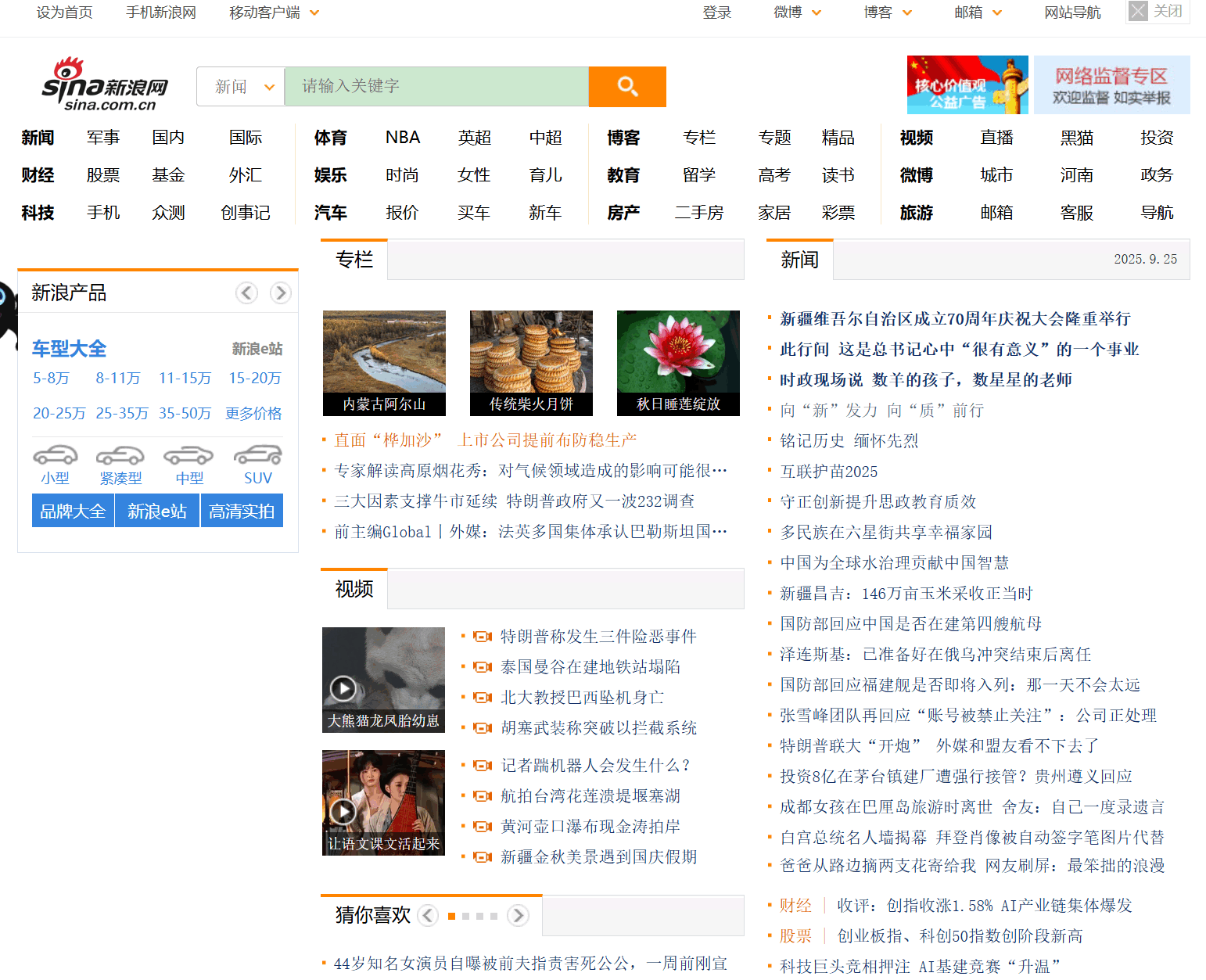
Task: Show next 新浪产品 item with right arrow
Action: pyautogui.click(x=280, y=293)
